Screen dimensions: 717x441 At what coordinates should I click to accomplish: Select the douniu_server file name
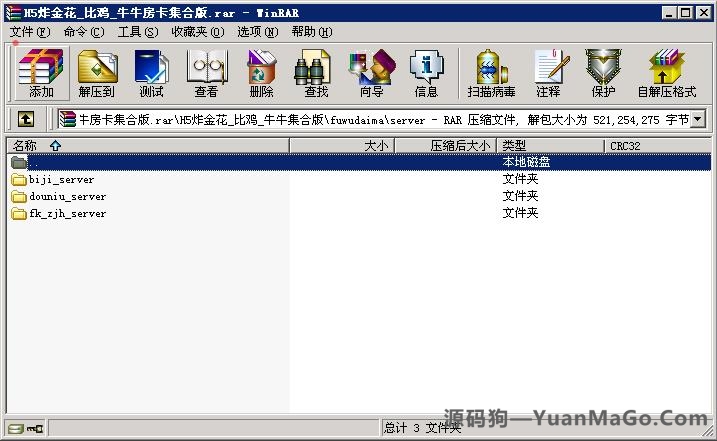pyautogui.click(x=67, y=197)
